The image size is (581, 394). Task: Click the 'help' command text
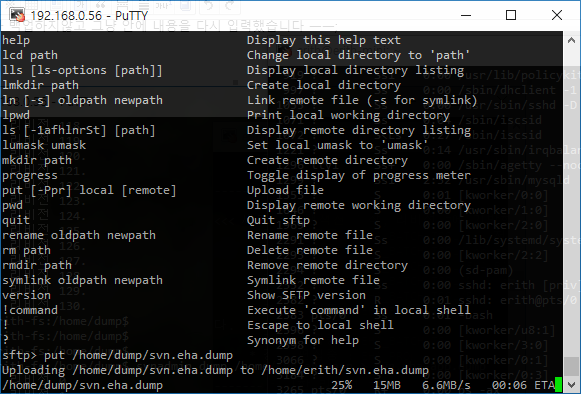(x=16, y=40)
